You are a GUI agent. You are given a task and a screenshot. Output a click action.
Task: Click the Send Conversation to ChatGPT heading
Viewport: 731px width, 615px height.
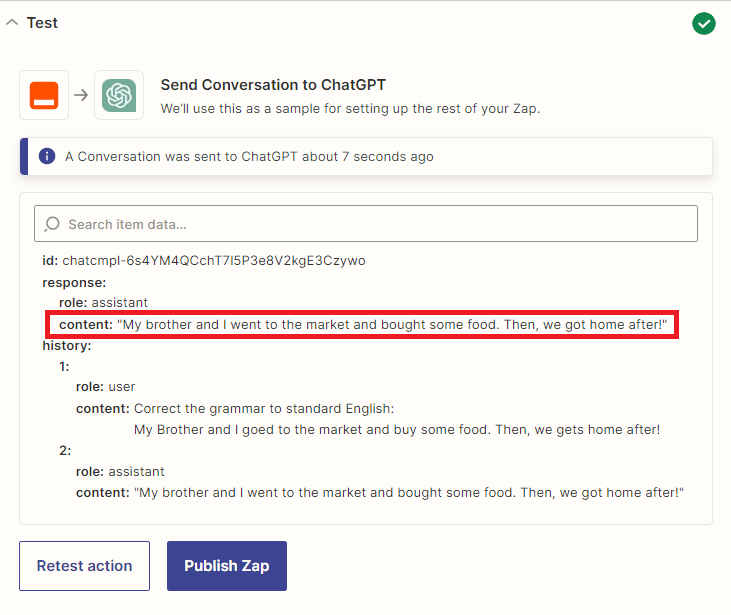273,85
